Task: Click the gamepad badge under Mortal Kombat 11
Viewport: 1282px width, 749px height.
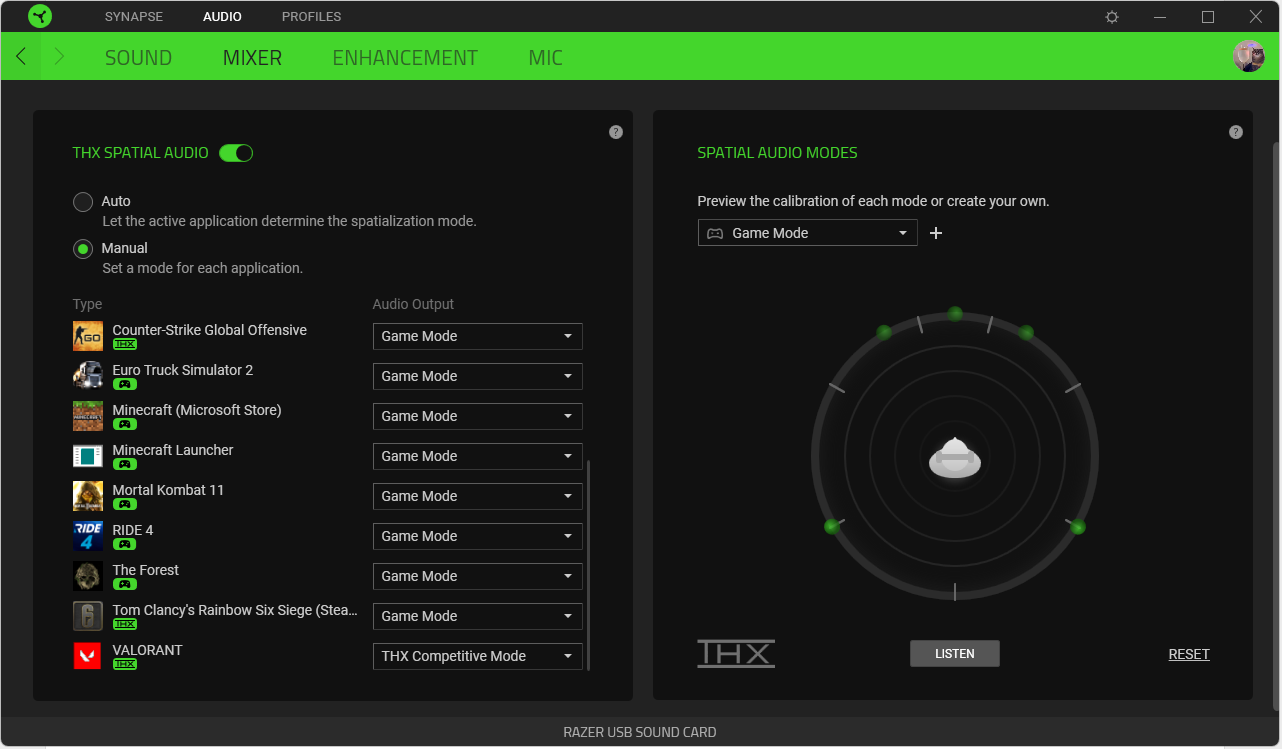Action: 125,504
